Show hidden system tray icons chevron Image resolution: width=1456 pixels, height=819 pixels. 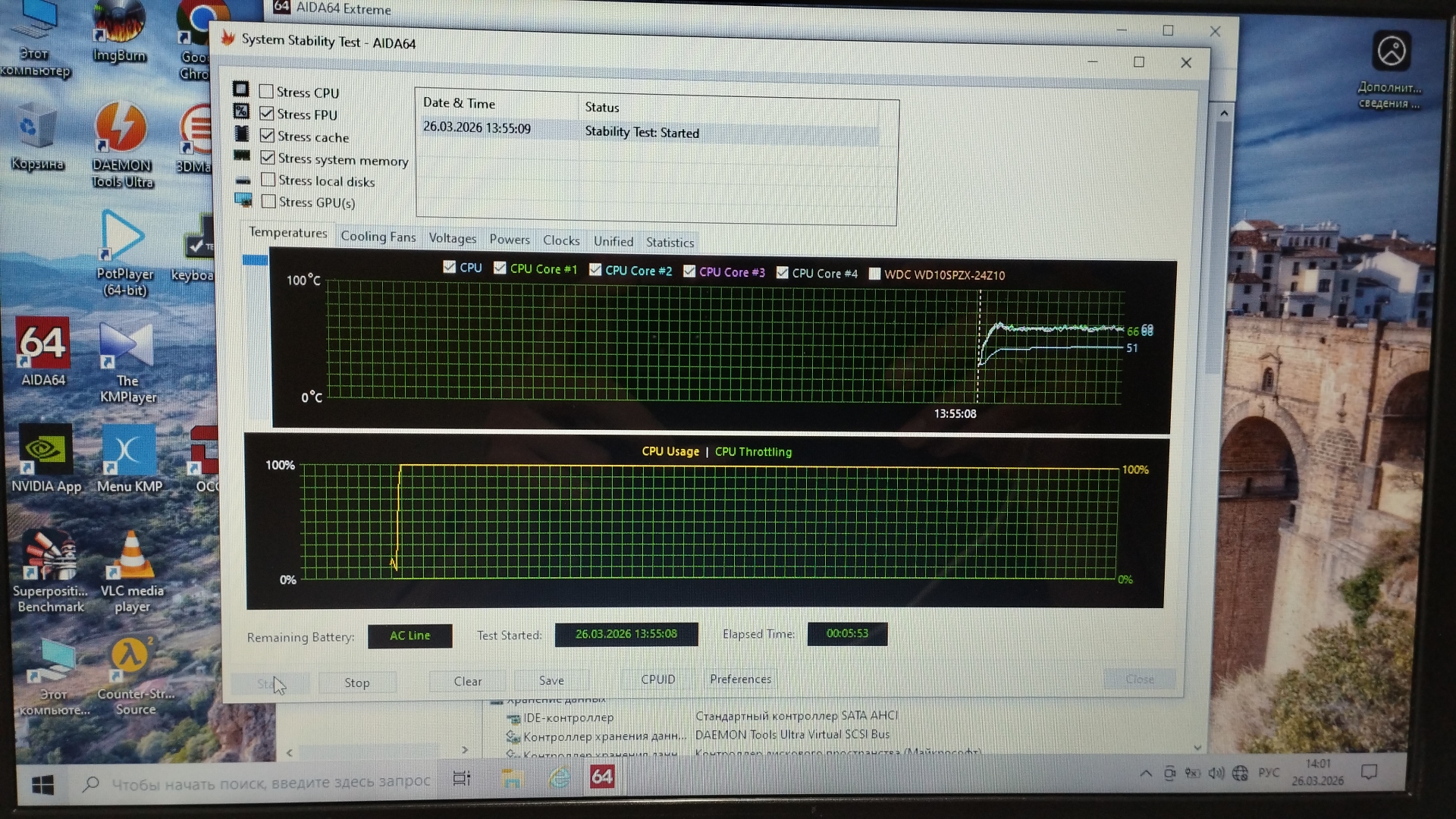pyautogui.click(x=1146, y=773)
